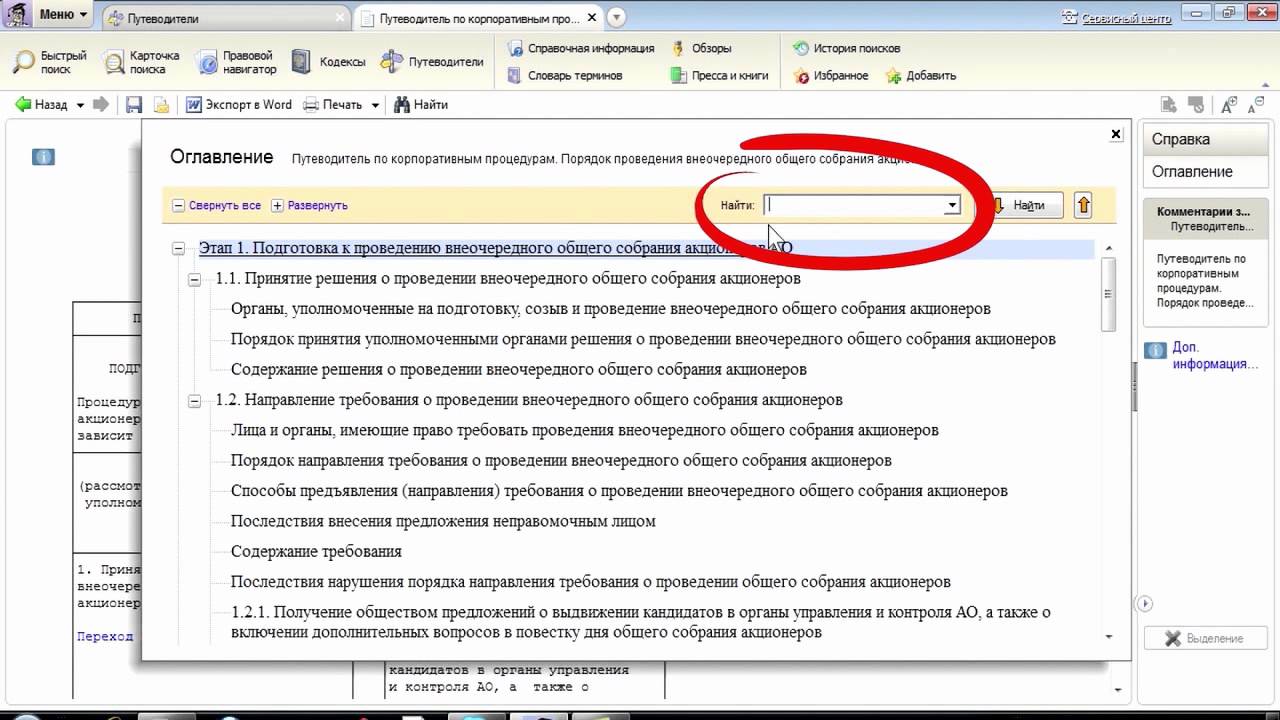Increase text size with the A-plus icon
Image resolution: width=1280 pixels, height=720 pixels.
click(x=1229, y=104)
